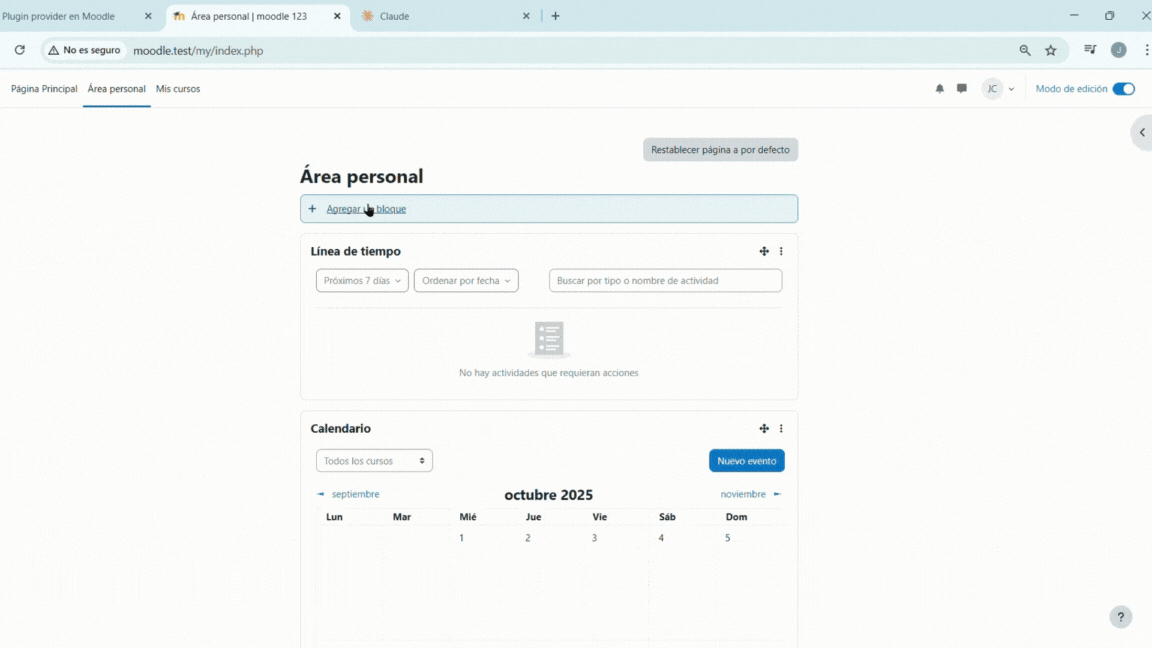This screenshot has width=1152, height=648.
Task: Open the help question mark button
Action: pyautogui.click(x=1120, y=617)
